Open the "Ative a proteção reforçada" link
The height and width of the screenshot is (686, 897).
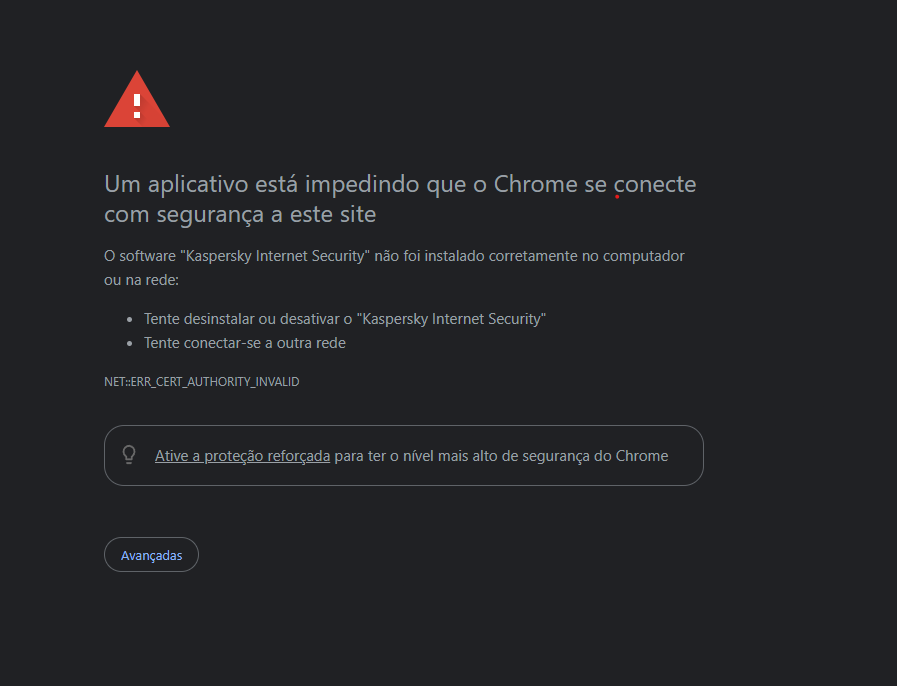[x=242, y=456]
